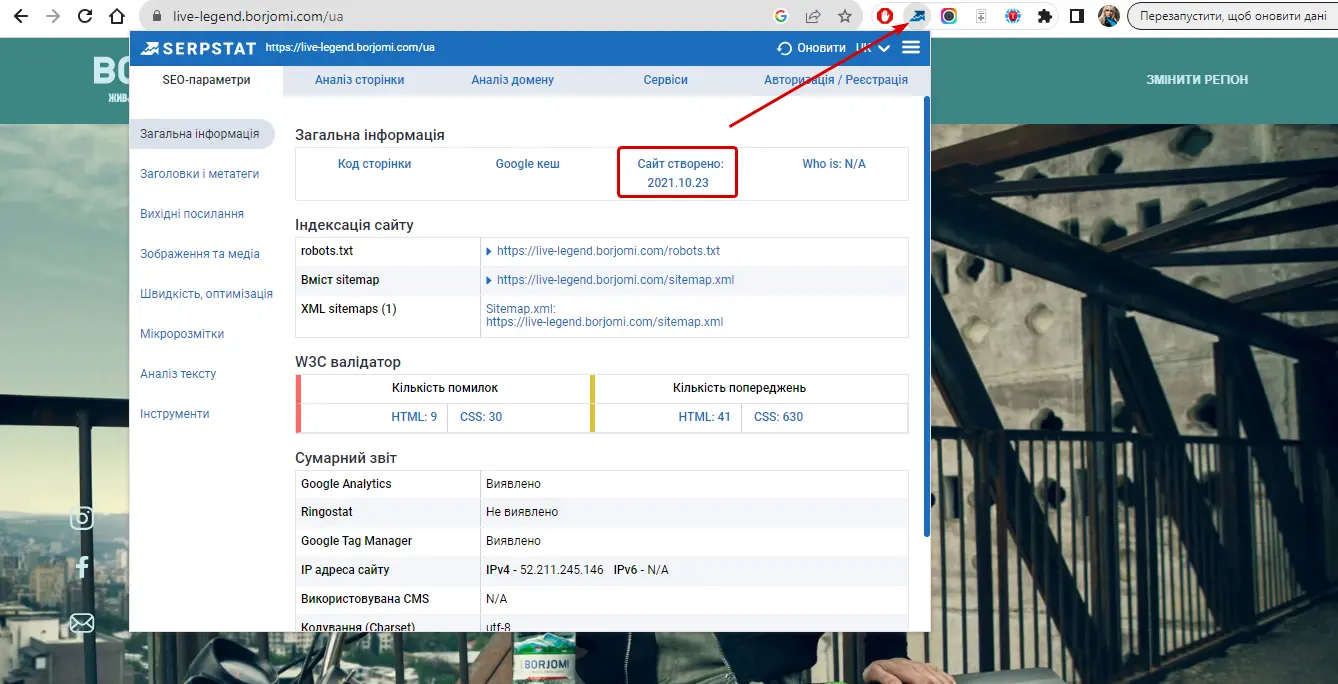The width and height of the screenshot is (1338, 684).
Task: Click the share page icon
Action: click(813, 16)
